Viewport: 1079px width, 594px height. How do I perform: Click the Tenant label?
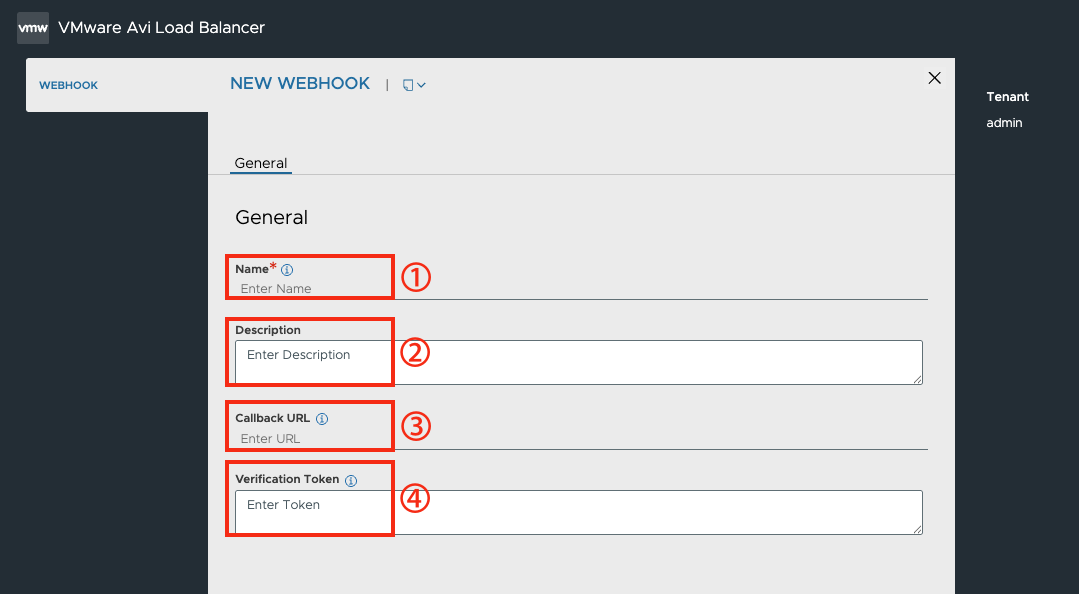[1007, 96]
